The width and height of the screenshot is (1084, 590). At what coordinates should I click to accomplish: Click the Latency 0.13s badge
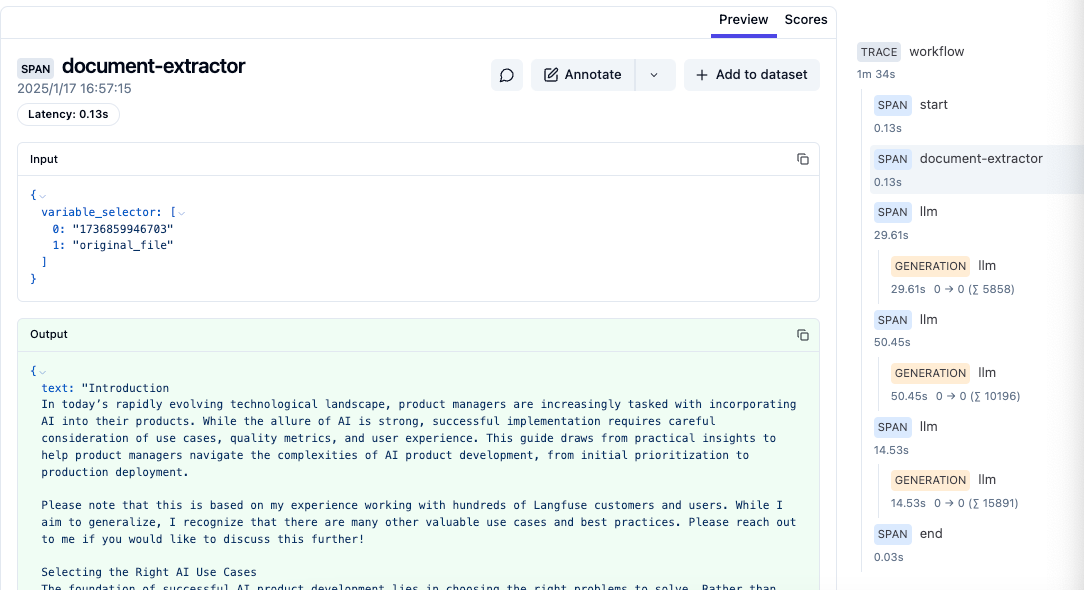[x=68, y=115]
